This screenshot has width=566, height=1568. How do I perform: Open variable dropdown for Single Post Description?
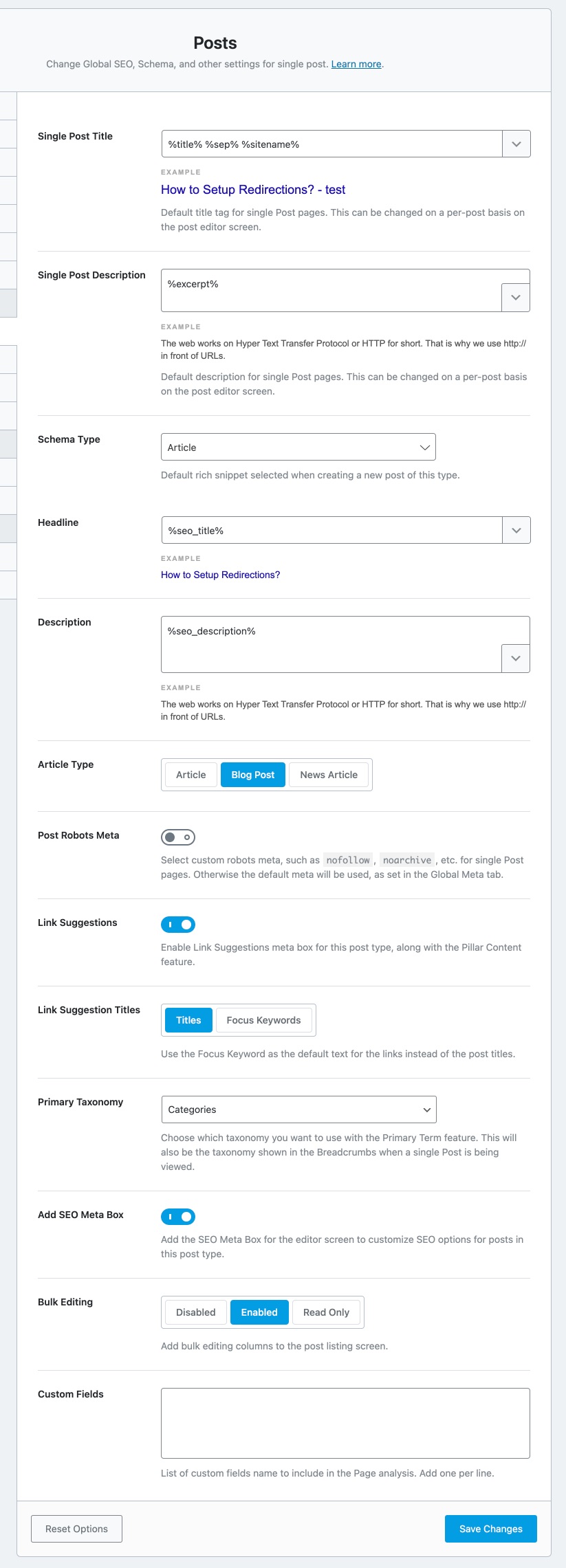515,298
